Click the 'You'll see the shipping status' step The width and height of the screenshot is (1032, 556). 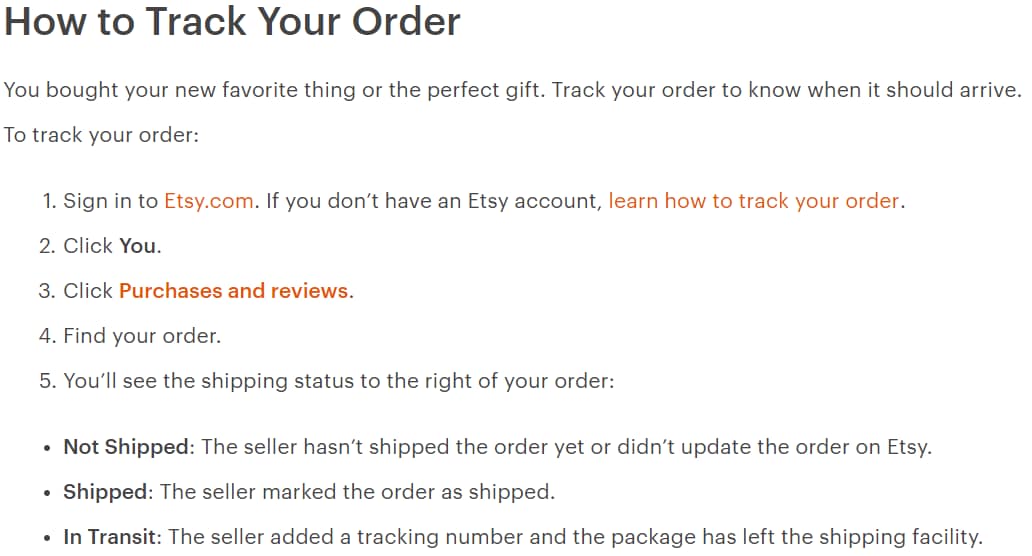coord(338,381)
